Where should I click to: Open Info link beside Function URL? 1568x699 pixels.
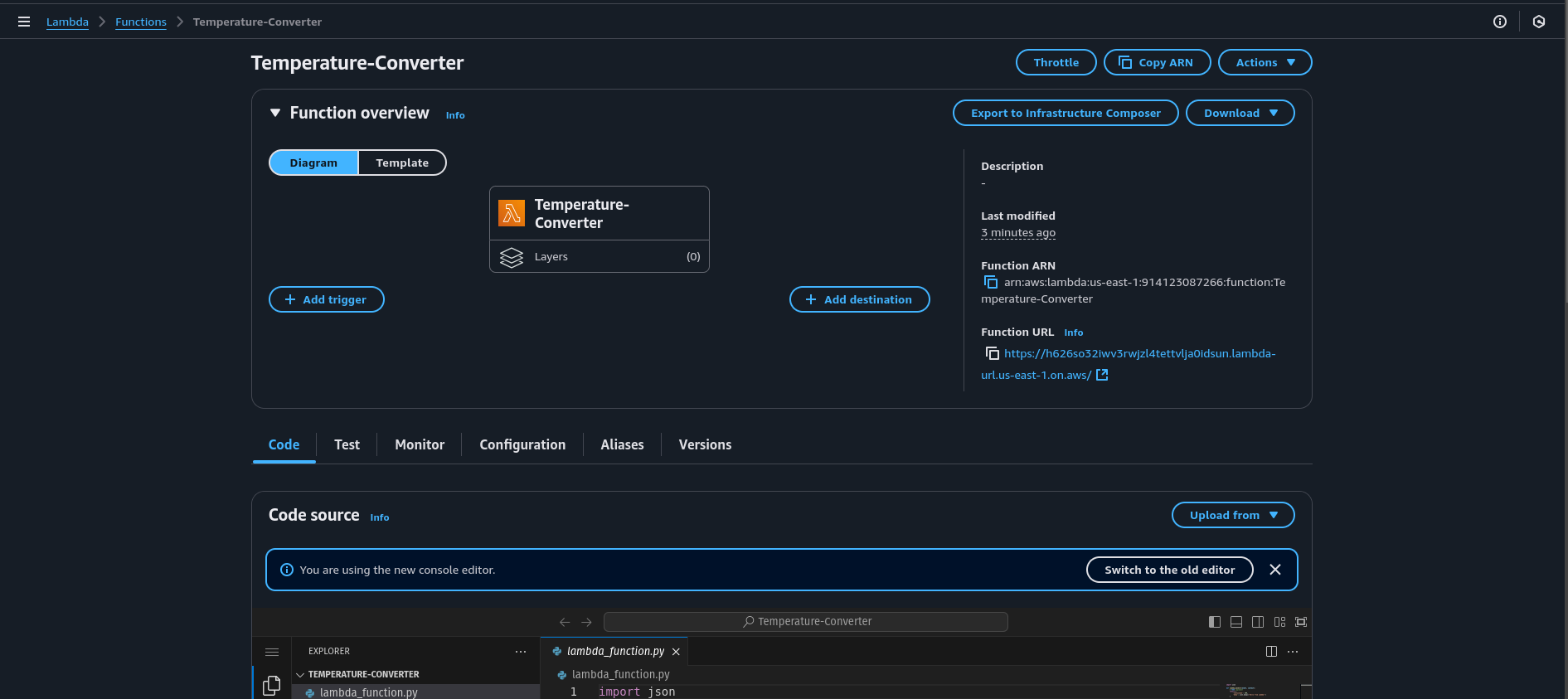pyautogui.click(x=1073, y=333)
